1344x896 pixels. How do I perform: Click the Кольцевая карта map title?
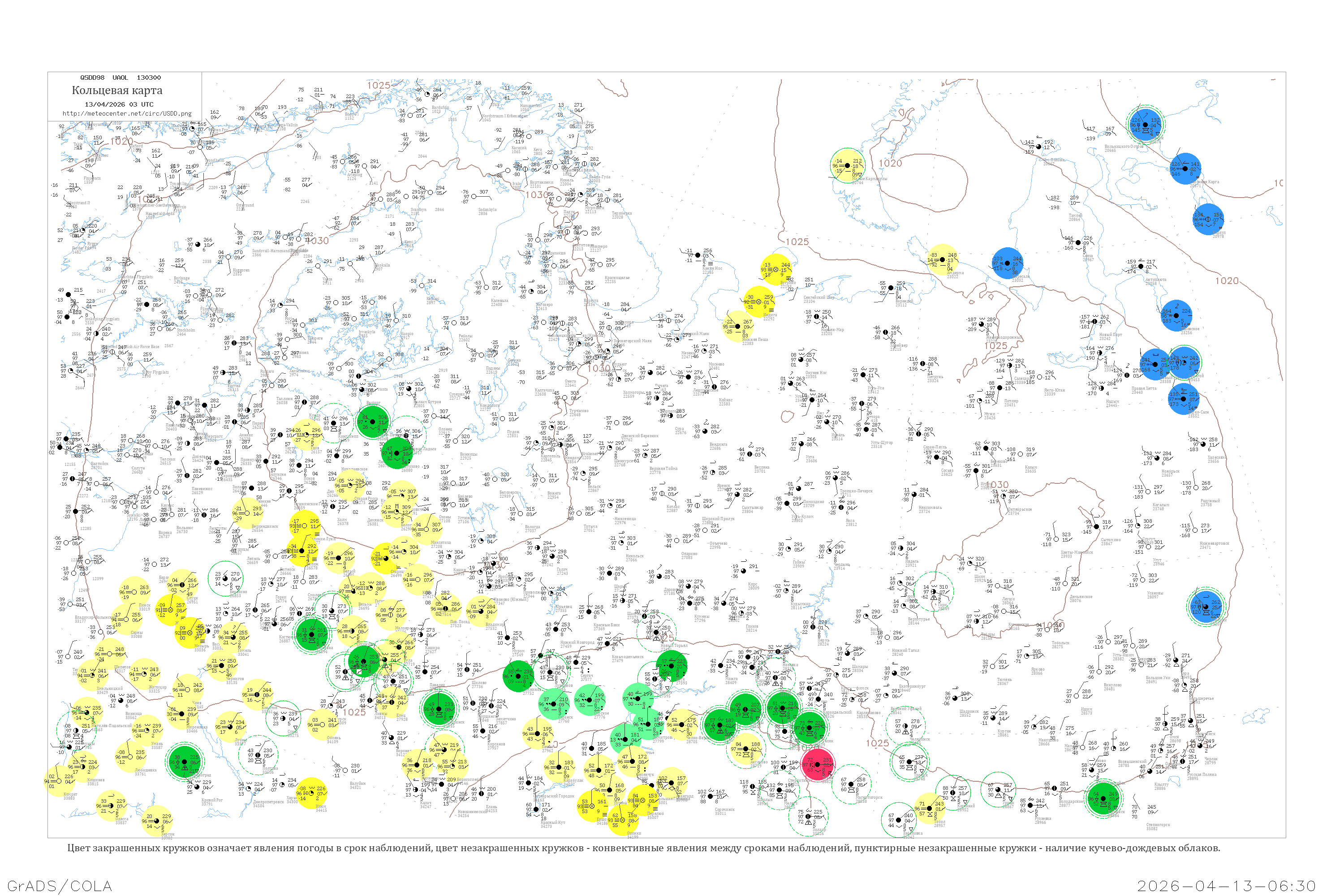tap(117, 90)
